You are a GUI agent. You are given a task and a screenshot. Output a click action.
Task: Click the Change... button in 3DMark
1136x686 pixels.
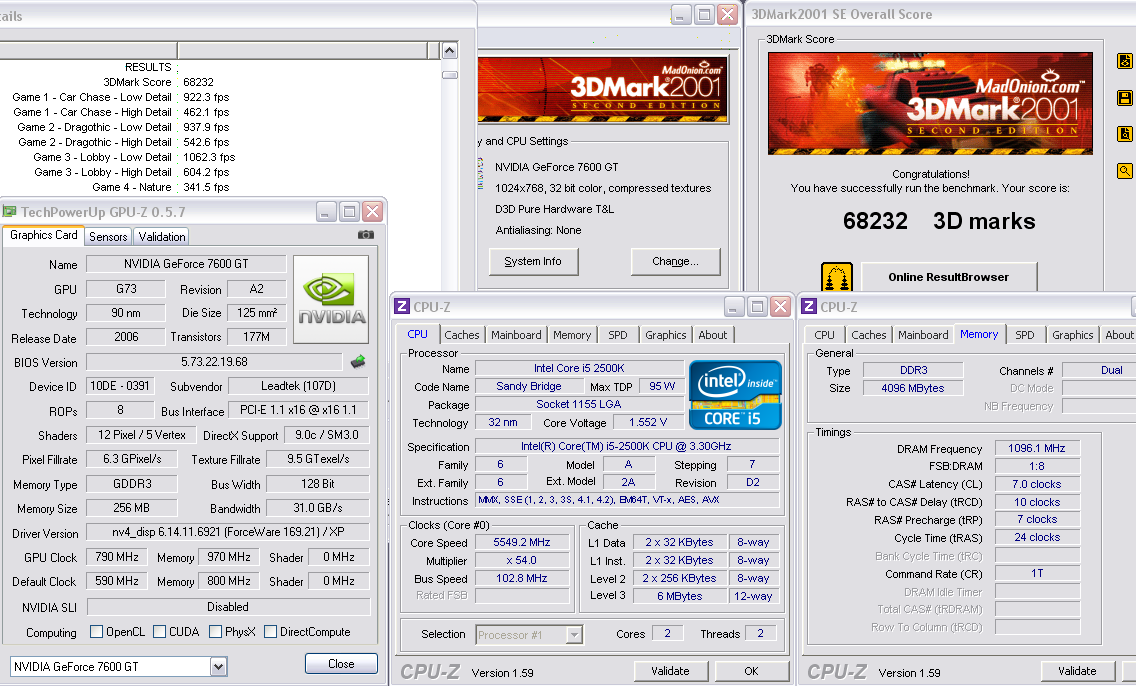pos(675,262)
